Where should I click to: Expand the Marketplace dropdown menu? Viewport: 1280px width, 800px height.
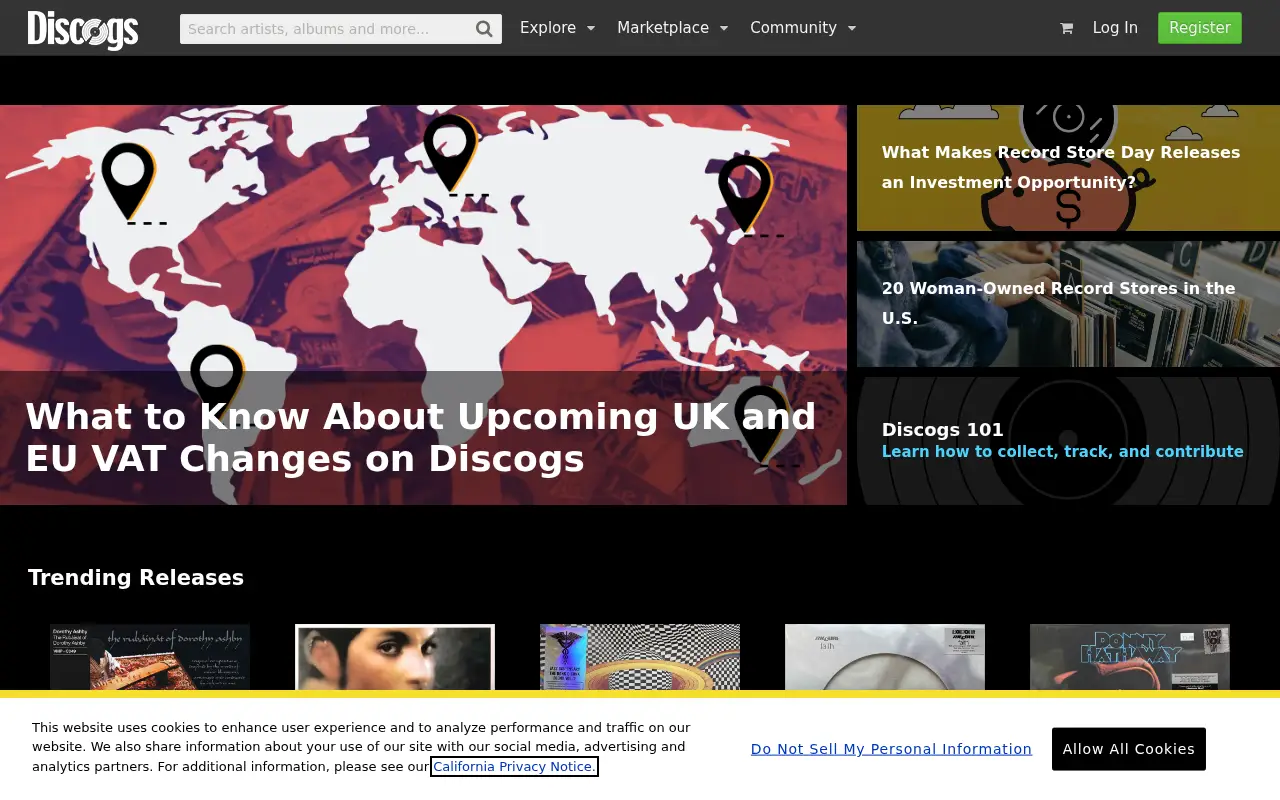tap(672, 28)
